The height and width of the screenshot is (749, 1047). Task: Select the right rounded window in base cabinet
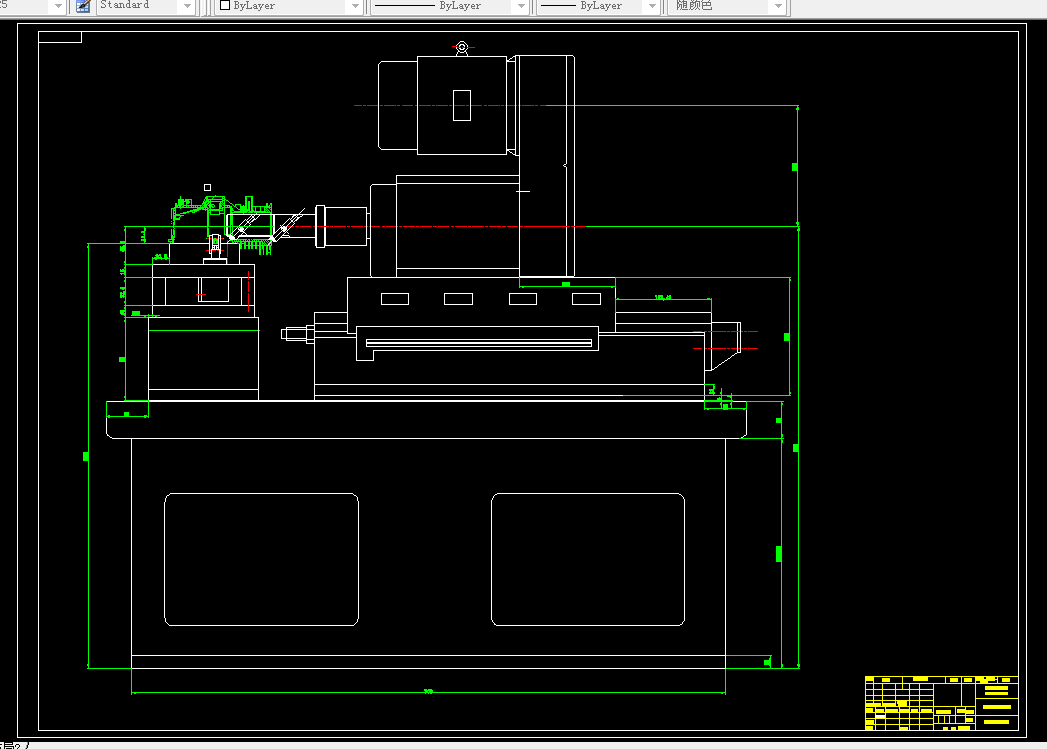click(588, 559)
